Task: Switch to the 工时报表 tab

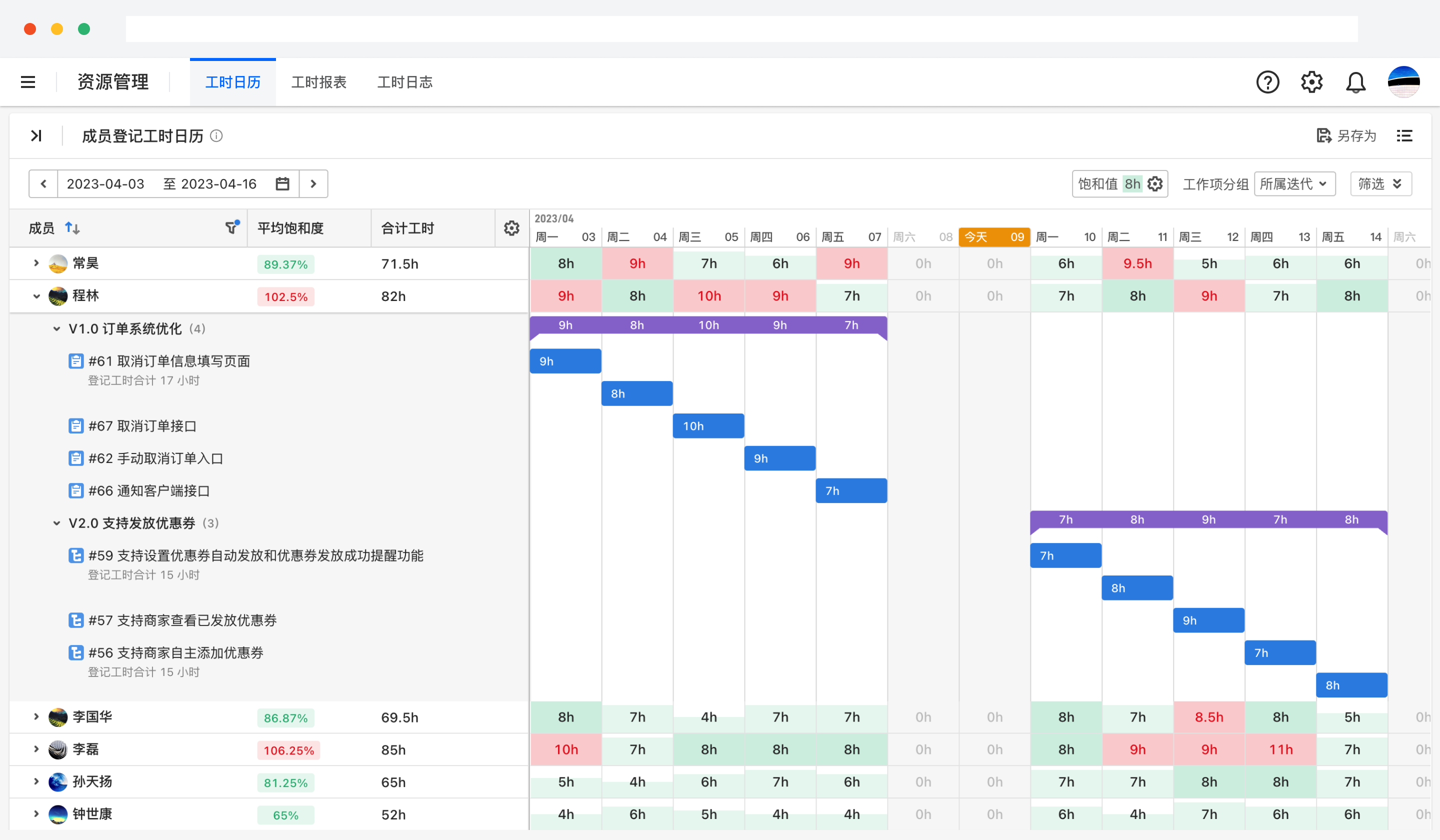Action: pos(318,82)
